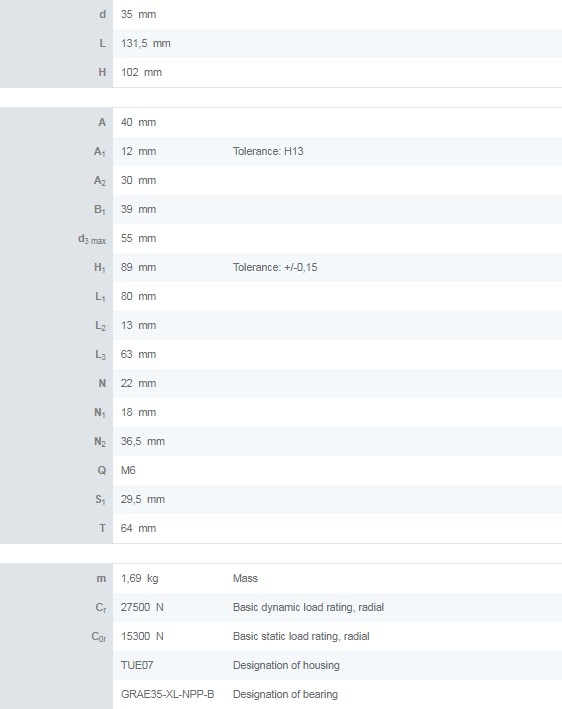
Task: Select the L length value 131,5 mm
Action: 146,43
